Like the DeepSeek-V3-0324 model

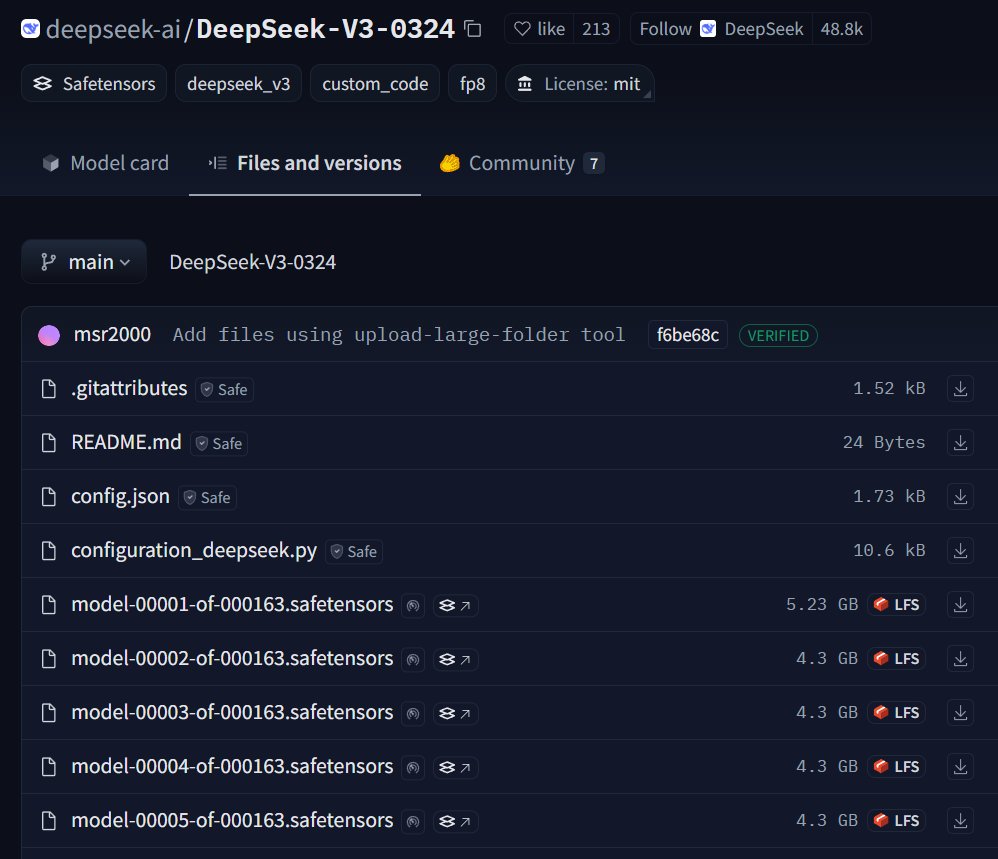pos(539,29)
